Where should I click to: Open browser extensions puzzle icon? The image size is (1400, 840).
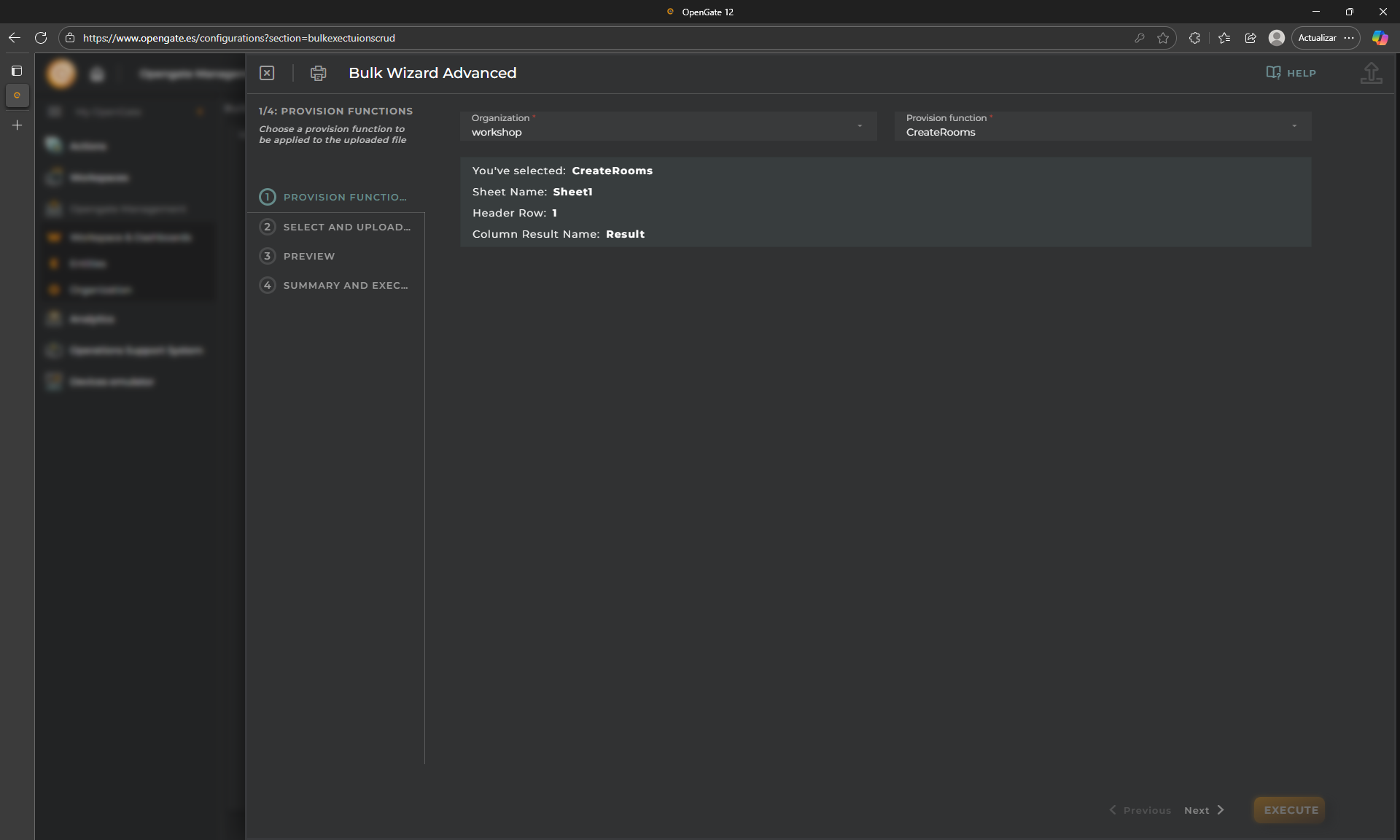coord(1194,38)
